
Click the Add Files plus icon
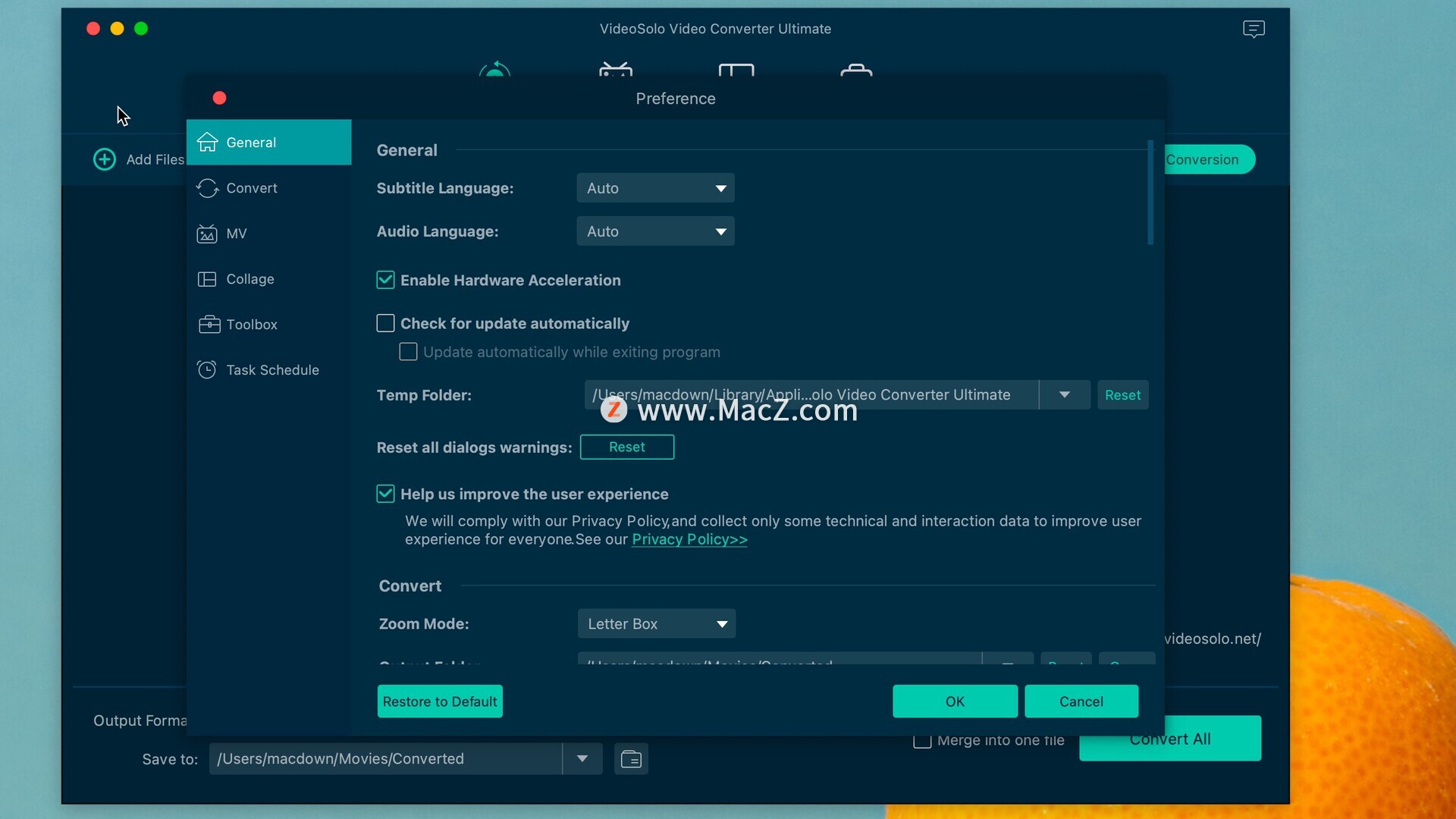point(105,159)
